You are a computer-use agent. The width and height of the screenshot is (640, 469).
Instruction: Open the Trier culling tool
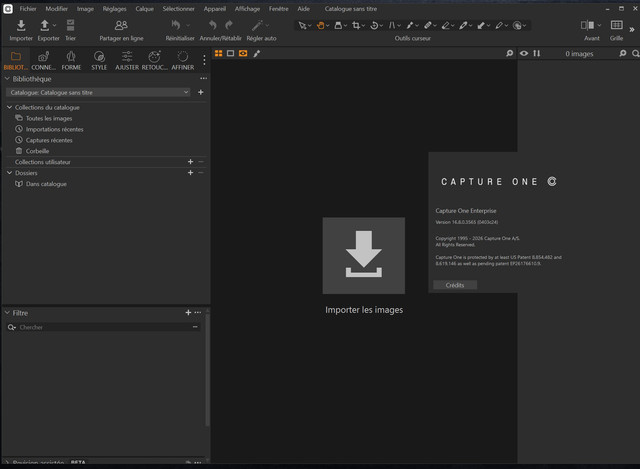(70, 25)
